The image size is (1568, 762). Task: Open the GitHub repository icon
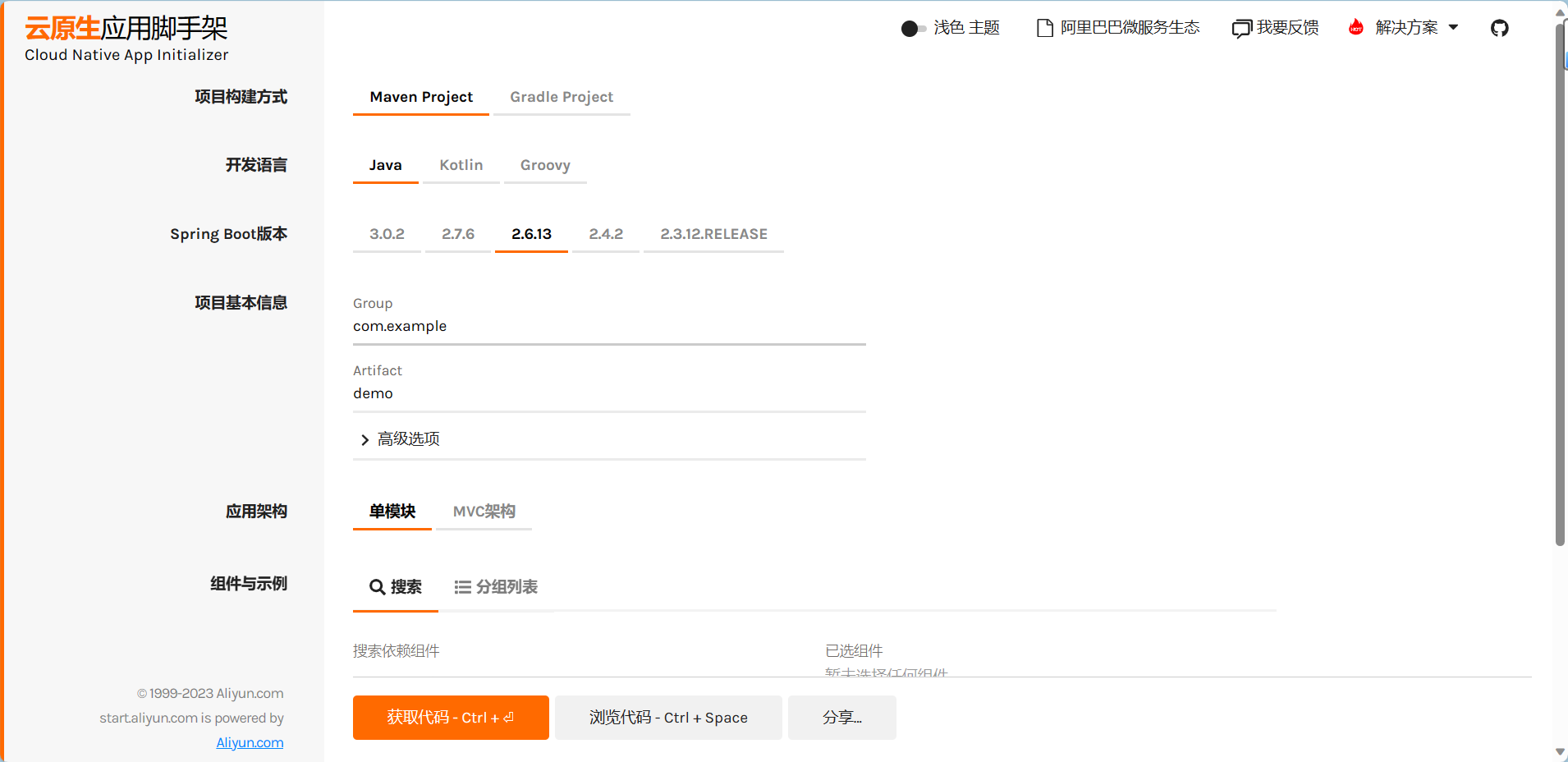(1500, 28)
